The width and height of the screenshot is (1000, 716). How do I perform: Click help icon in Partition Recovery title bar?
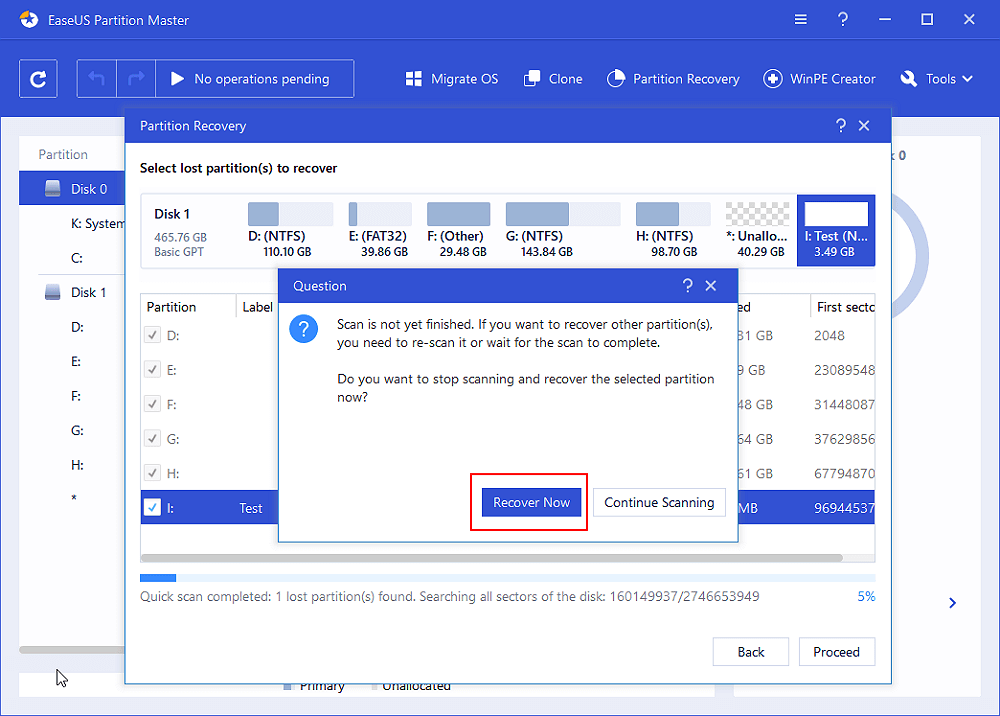841,126
